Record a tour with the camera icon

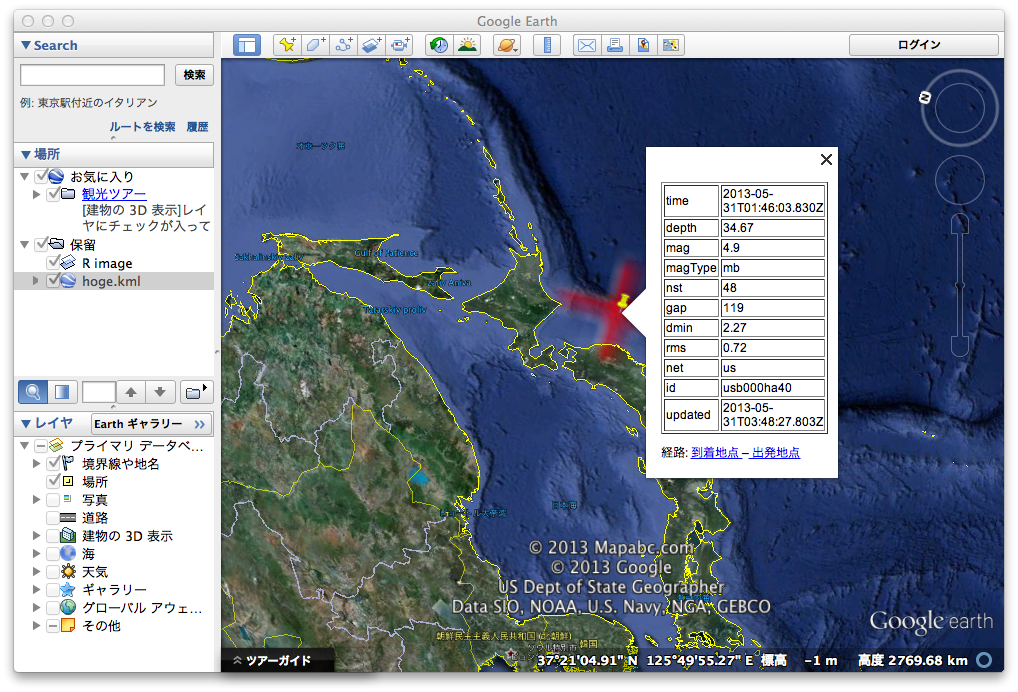400,45
